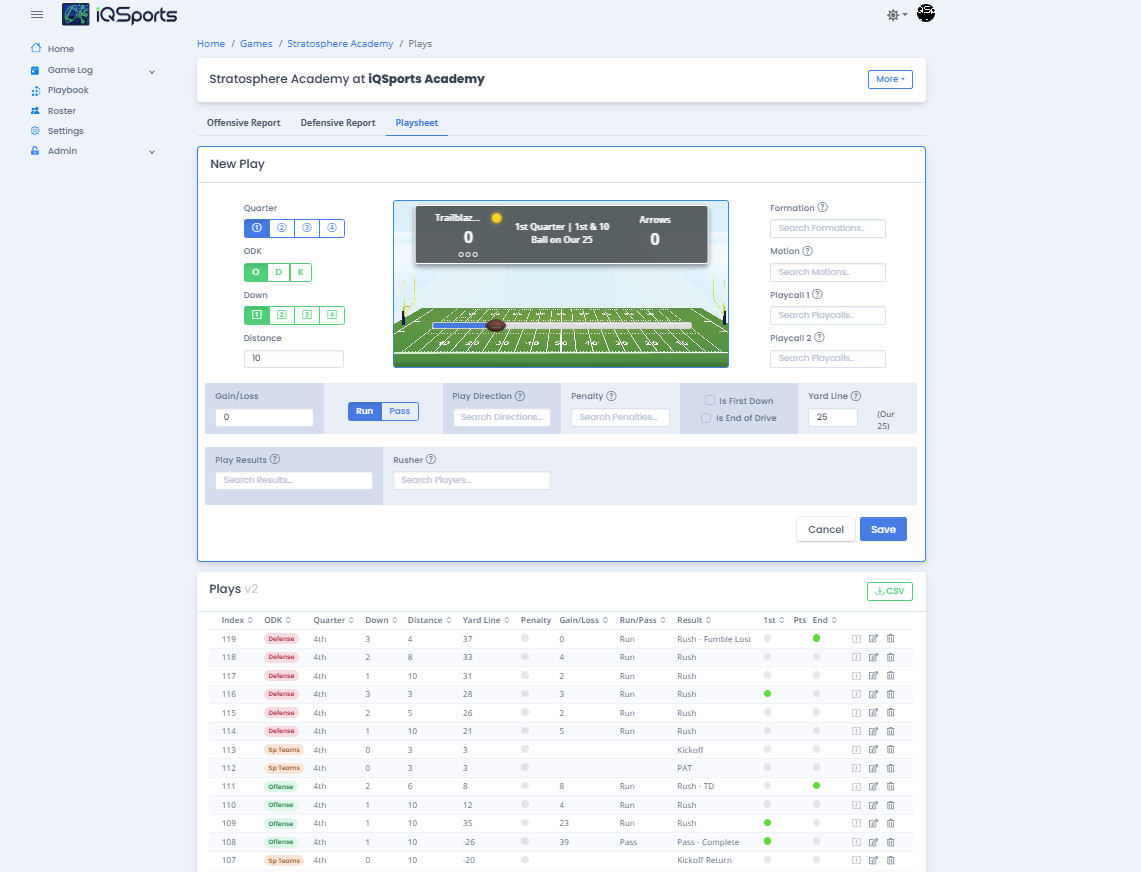Viewport: 1141px width, 872px height.
Task: Edit play 119 using pencil icon
Action: (873, 639)
